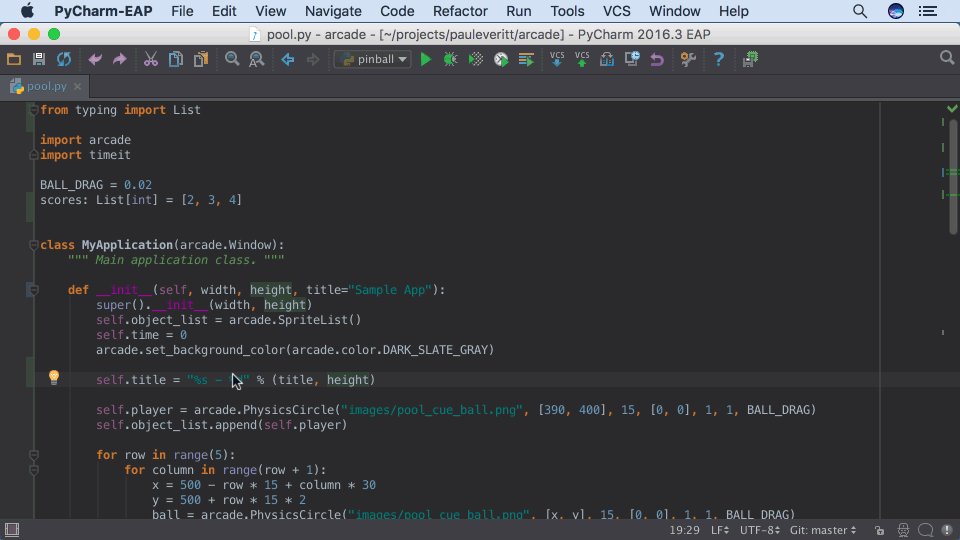Click the VCS Commit Changes icon
The image size is (960, 540).
[582, 59]
